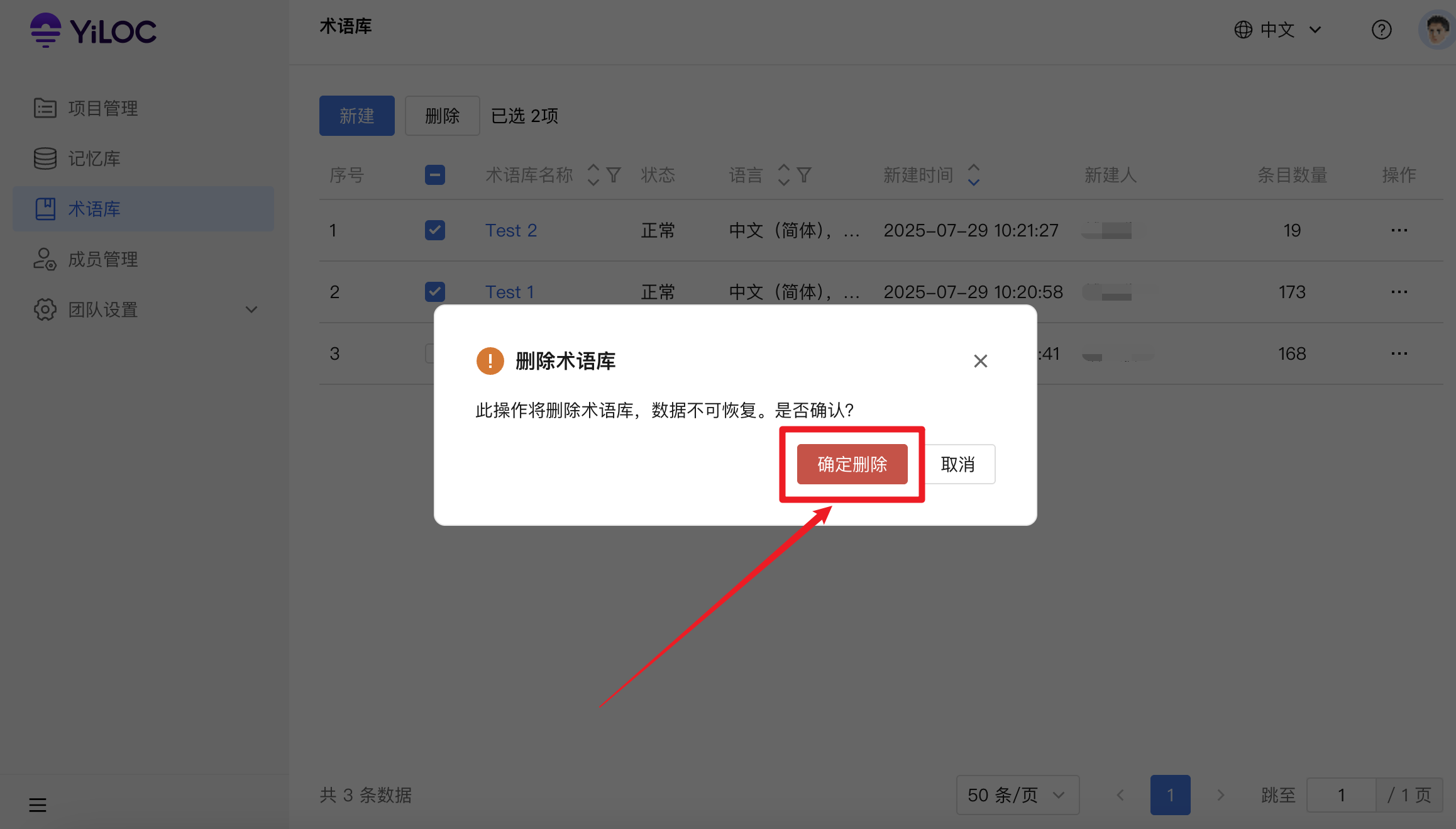Close the 删除术语库 dialog with X
This screenshot has height=829, width=1456.
(x=981, y=361)
